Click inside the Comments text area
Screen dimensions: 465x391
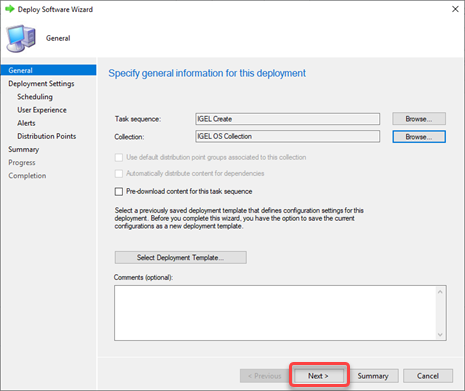[275, 313]
